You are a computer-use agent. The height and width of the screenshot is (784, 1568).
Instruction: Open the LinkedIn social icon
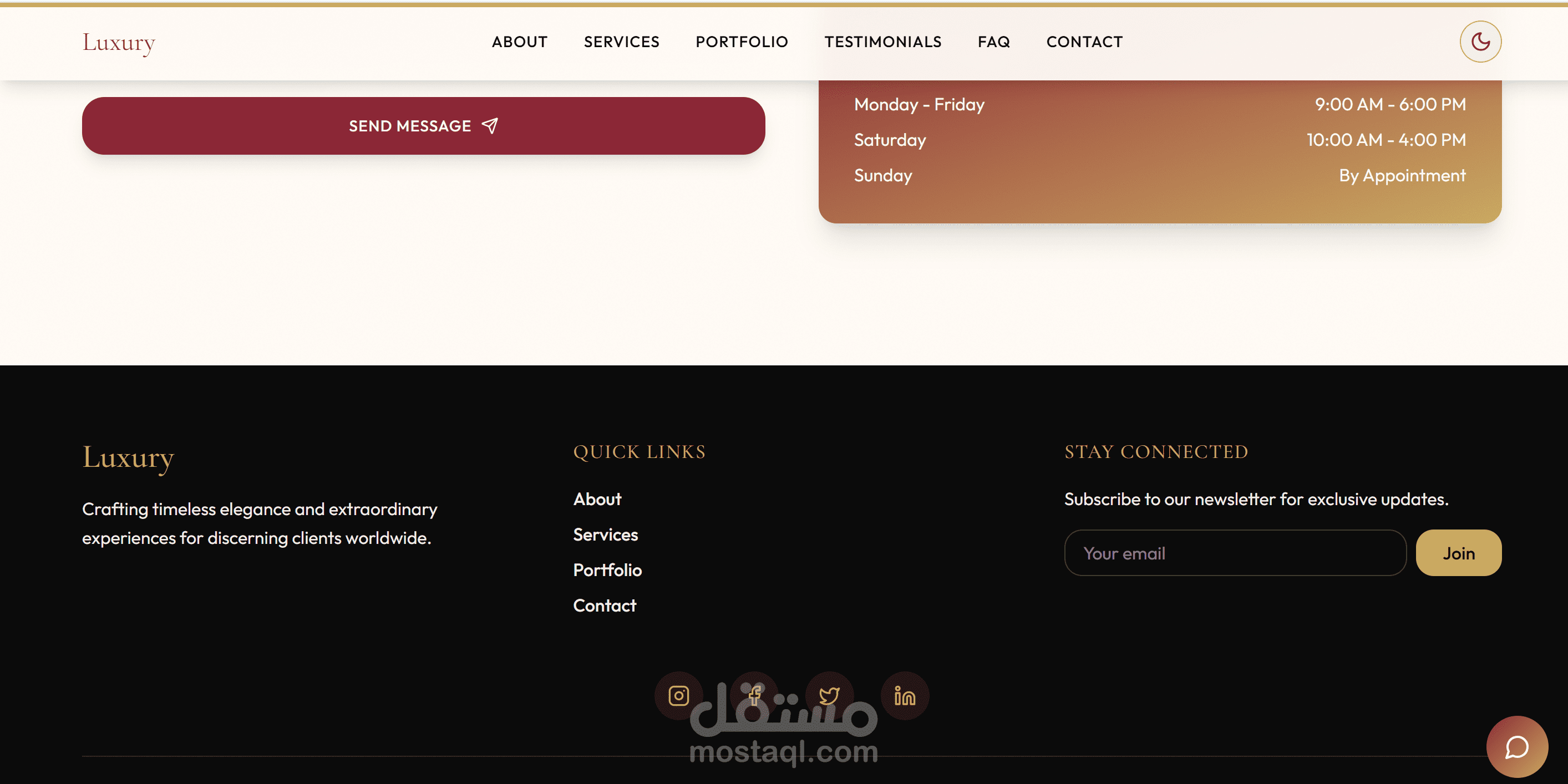(905, 695)
